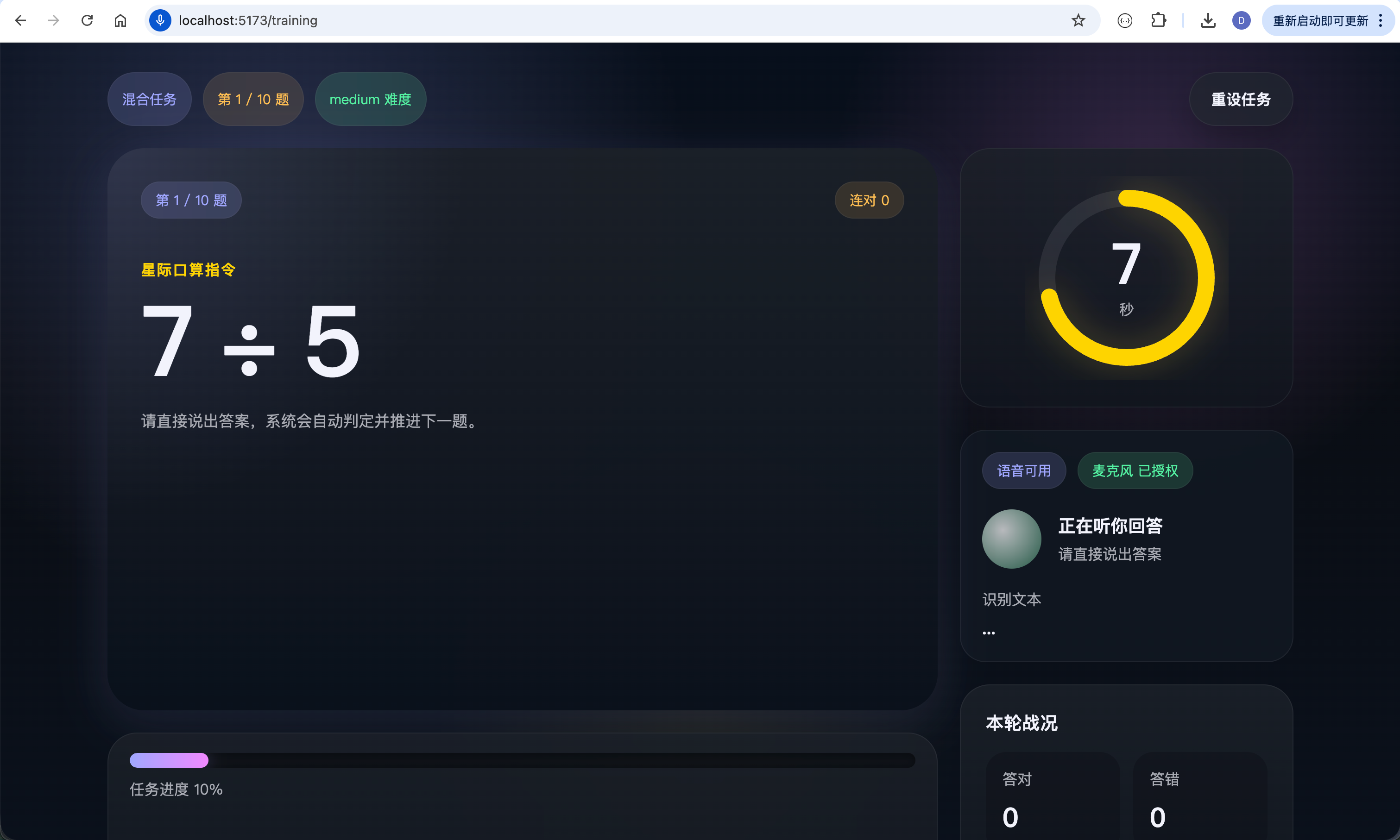Click the 任务进度 10% label
1400x840 pixels.
[176, 790]
